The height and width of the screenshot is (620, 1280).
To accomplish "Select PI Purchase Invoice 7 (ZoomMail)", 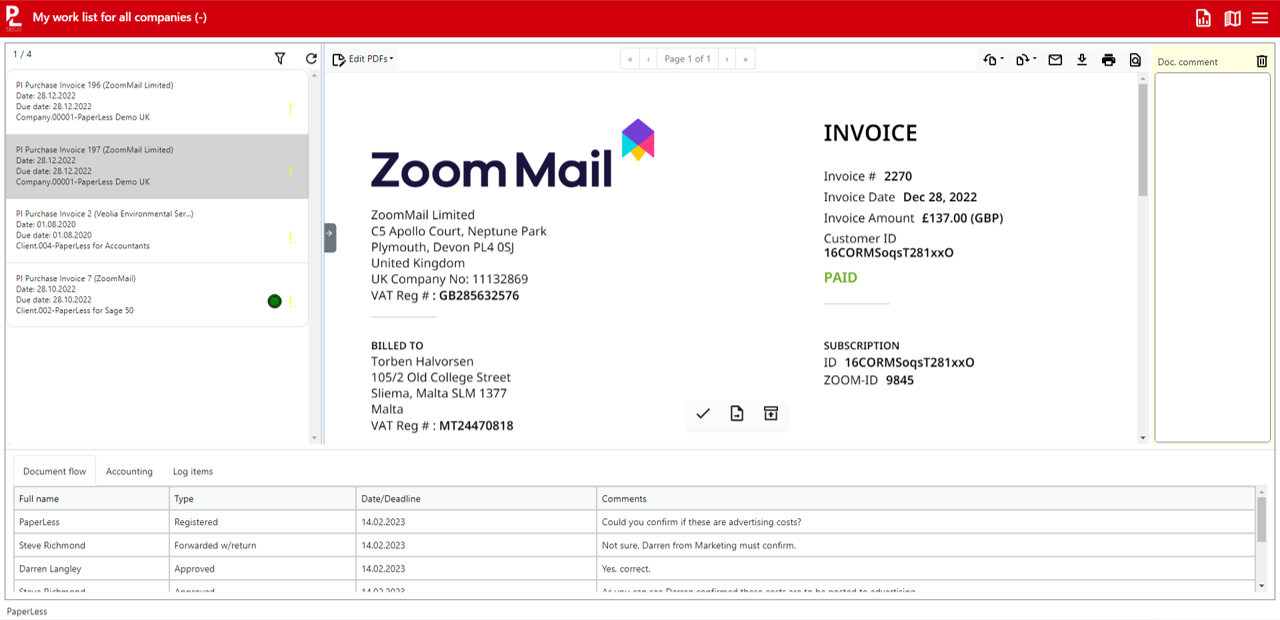I will click(157, 295).
